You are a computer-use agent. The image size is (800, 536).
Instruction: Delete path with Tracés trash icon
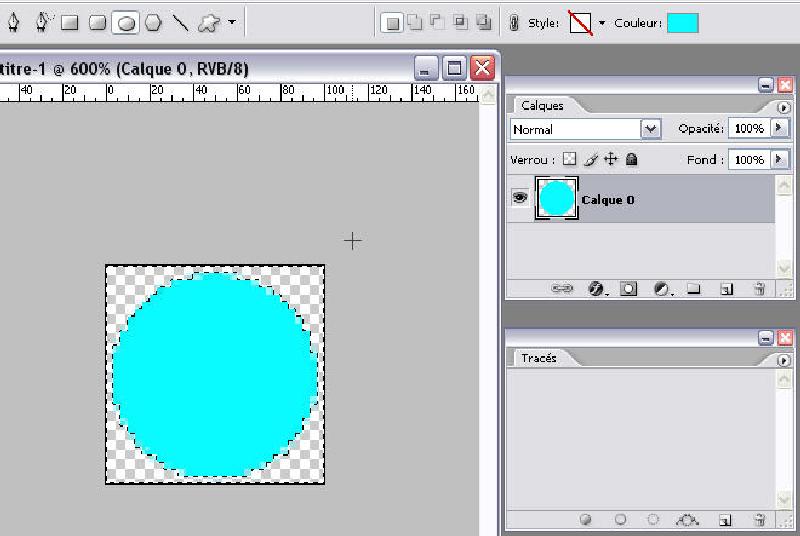tap(759, 520)
